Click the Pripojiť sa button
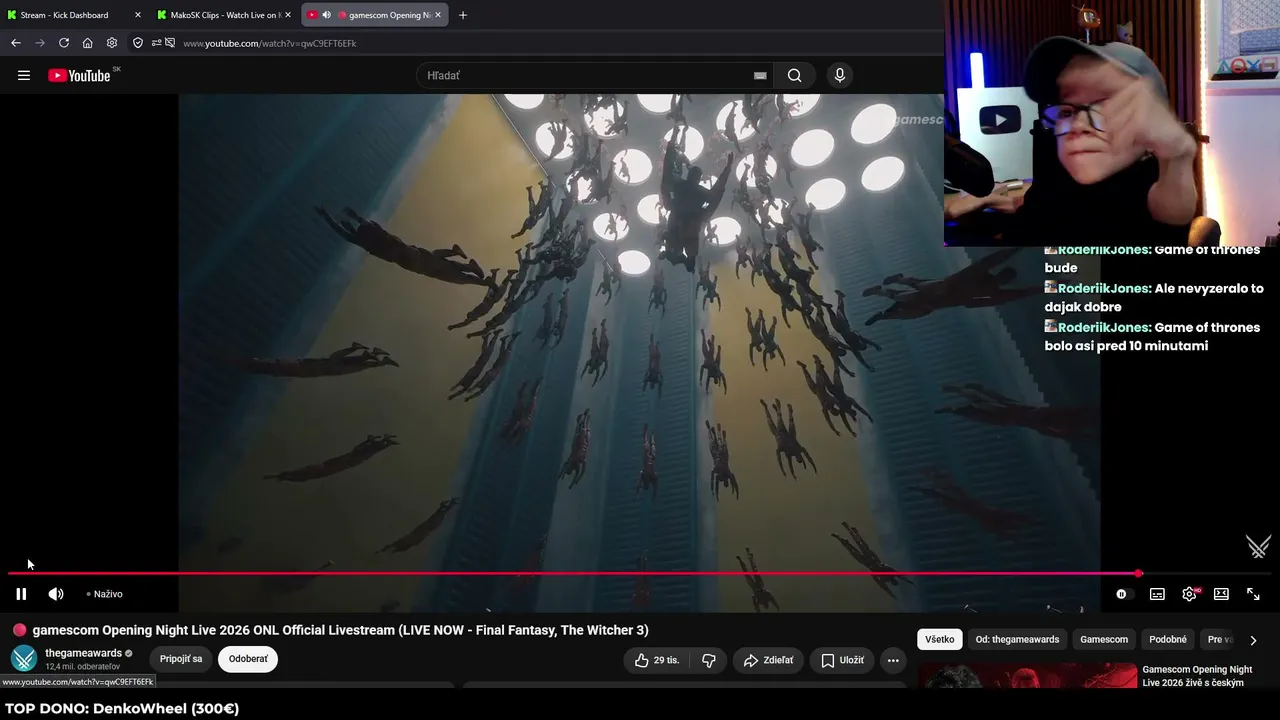 181,659
